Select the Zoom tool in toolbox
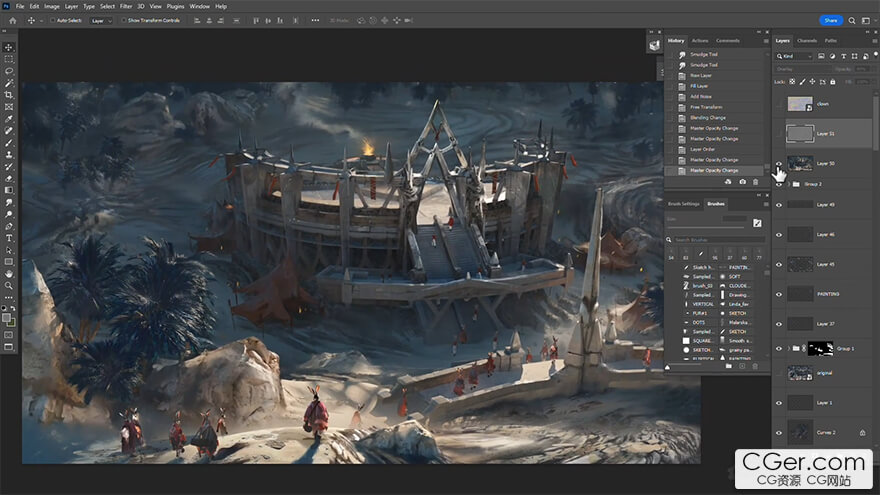880x495 pixels. pyautogui.click(x=9, y=286)
